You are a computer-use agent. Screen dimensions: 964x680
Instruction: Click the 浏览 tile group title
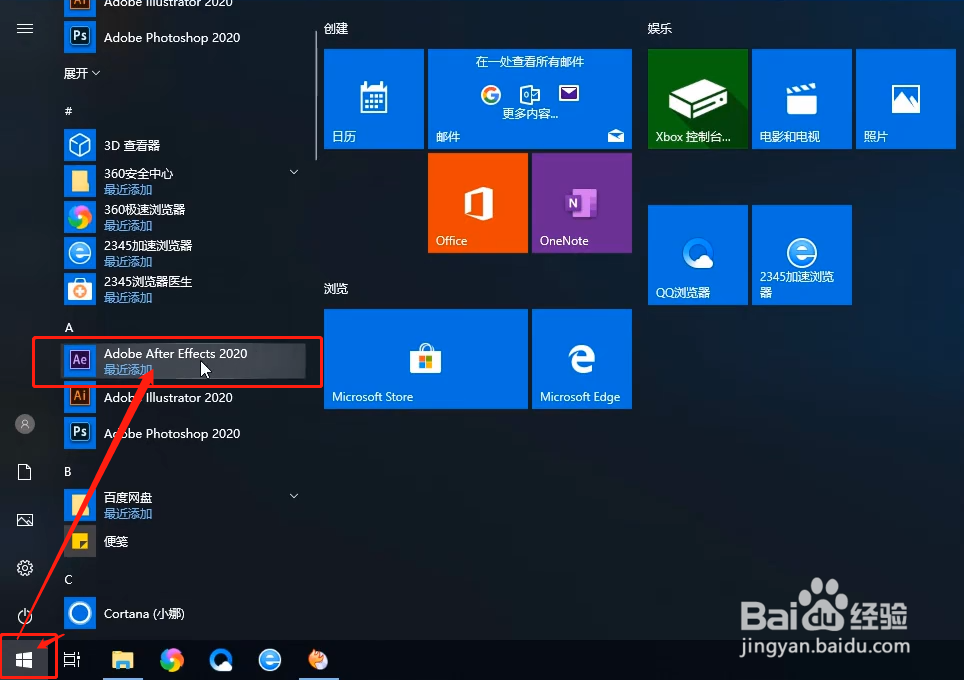[x=336, y=288]
